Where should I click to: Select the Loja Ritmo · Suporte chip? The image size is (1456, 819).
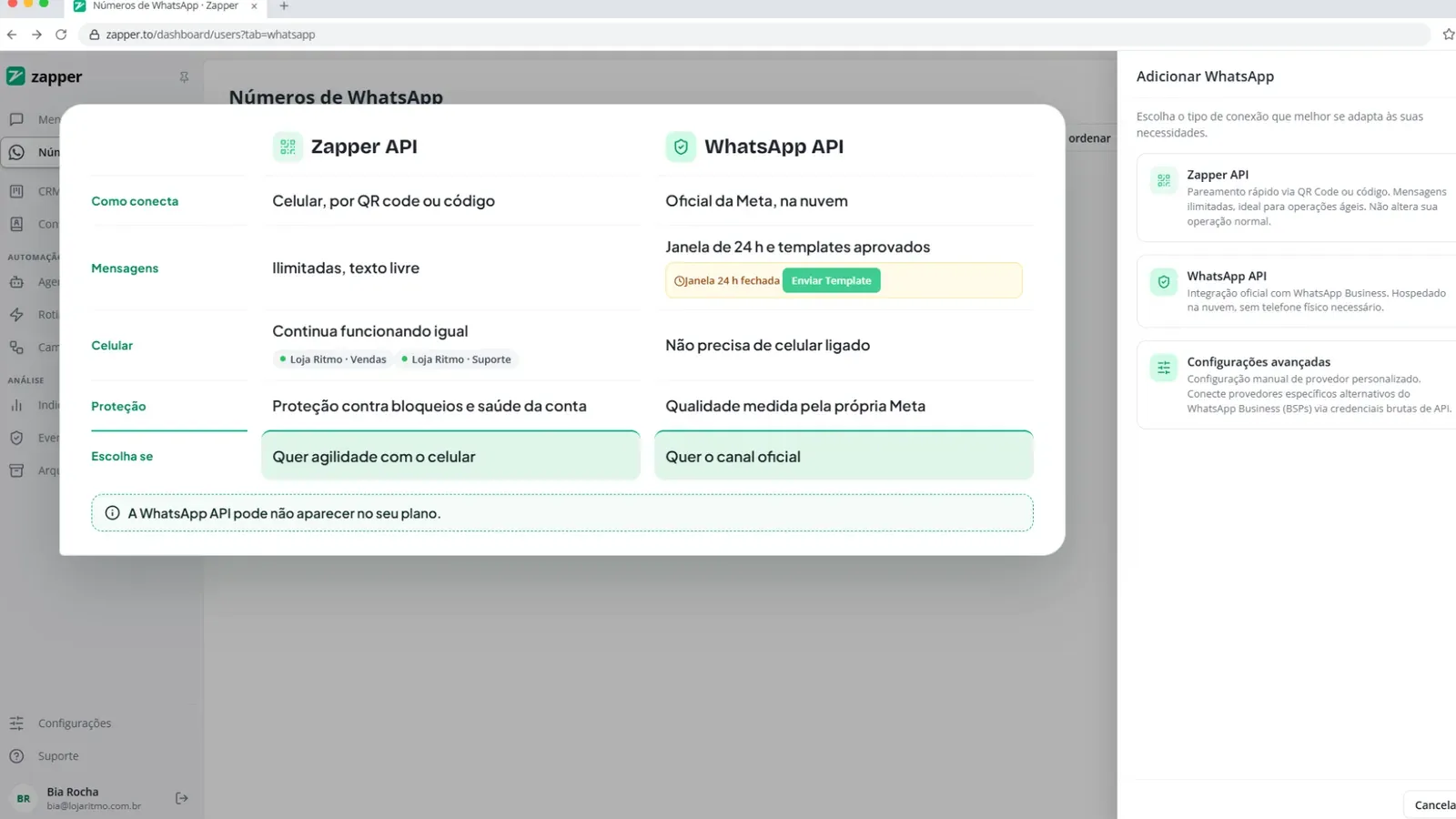(456, 359)
